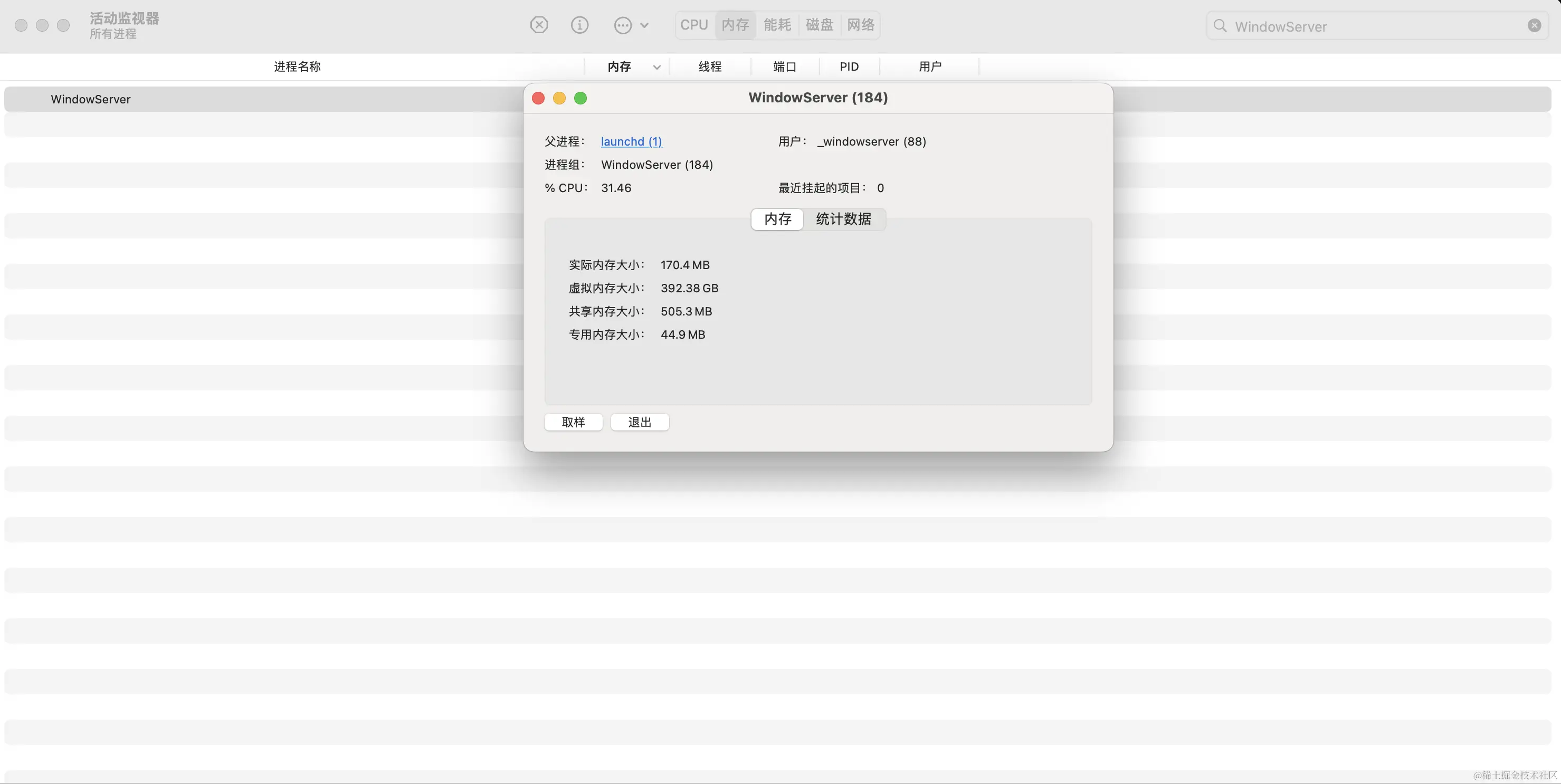The width and height of the screenshot is (1561, 784).
Task: Click the 505.3 MB shared memory value
Action: coord(686,311)
